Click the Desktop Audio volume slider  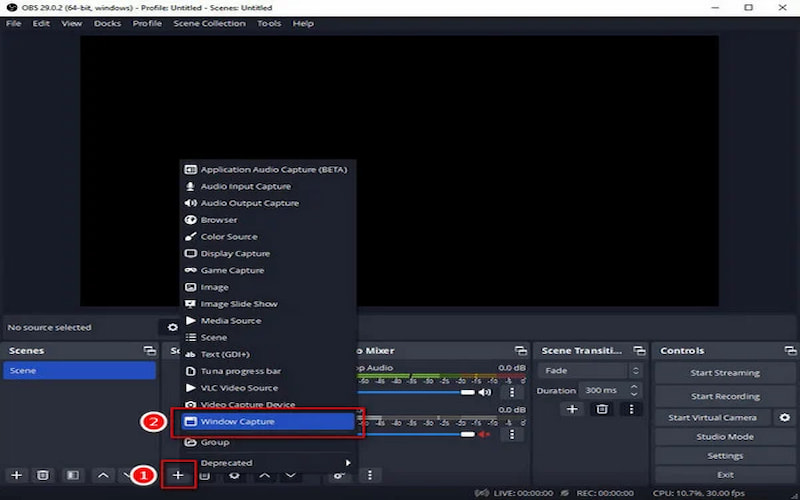(x=420, y=392)
